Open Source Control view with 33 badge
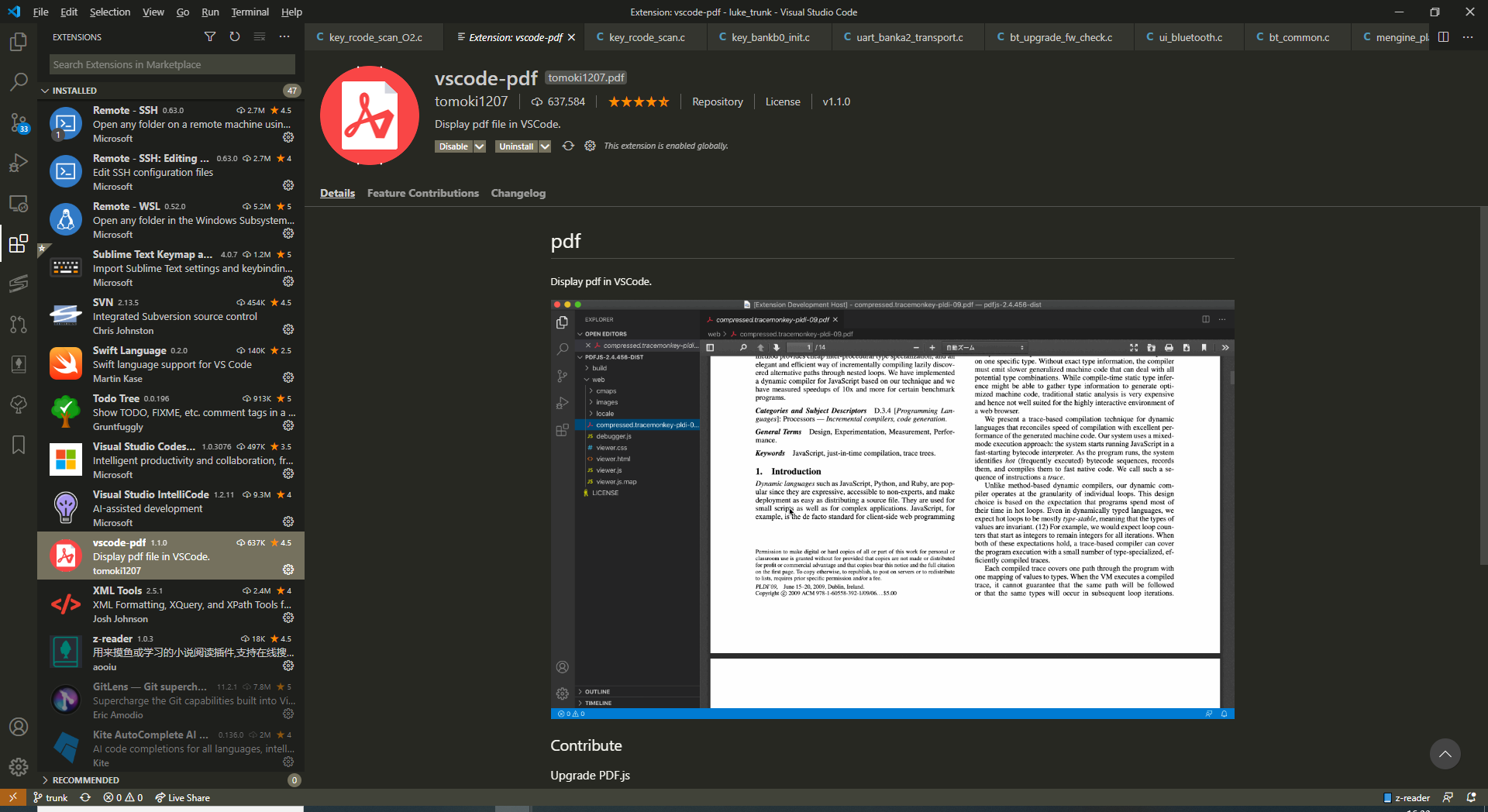This screenshot has width=1488, height=812. coord(19,122)
